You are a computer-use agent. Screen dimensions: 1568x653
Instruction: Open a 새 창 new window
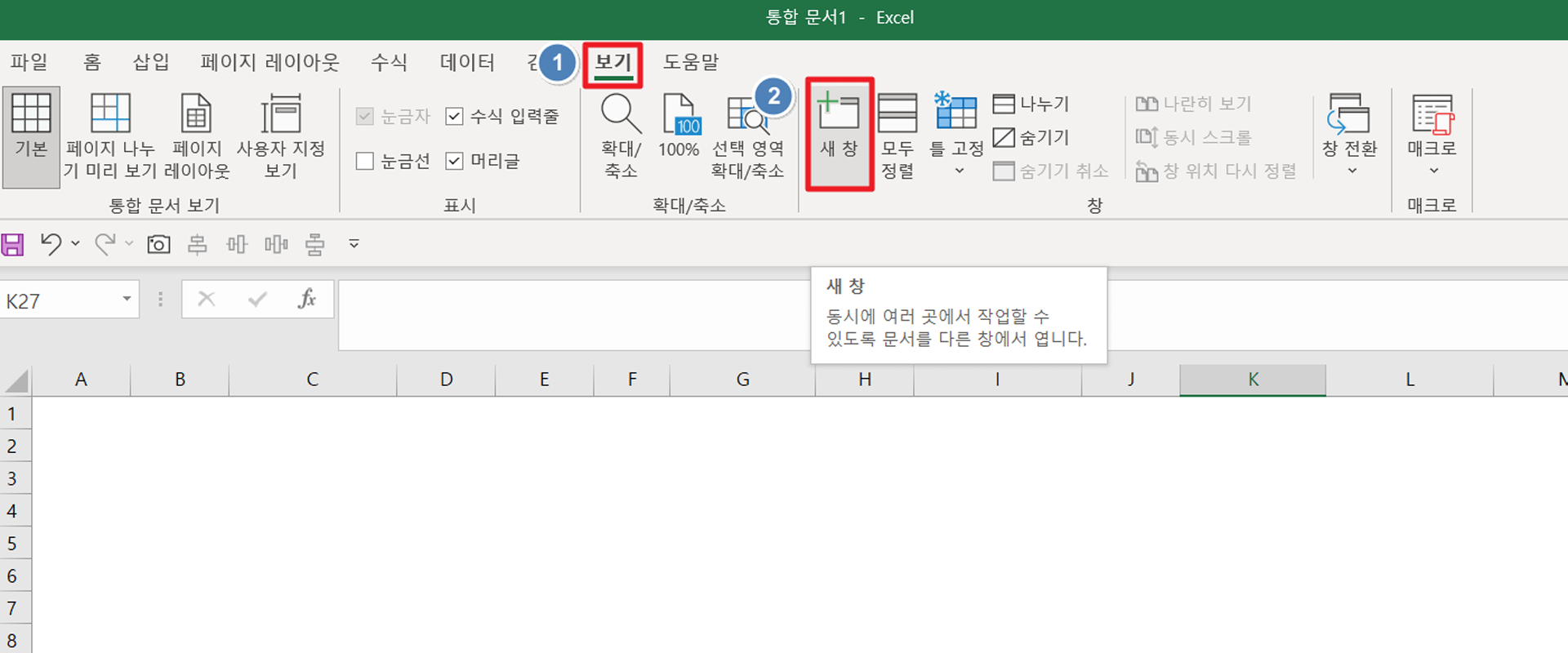pyautogui.click(x=840, y=135)
